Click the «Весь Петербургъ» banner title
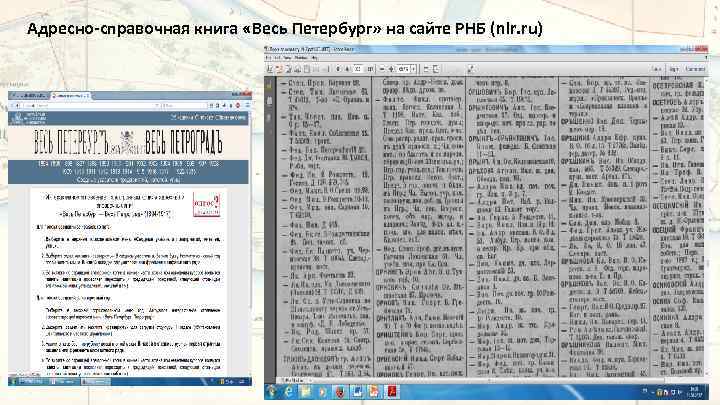This screenshot has width=720, height=405. [70, 142]
